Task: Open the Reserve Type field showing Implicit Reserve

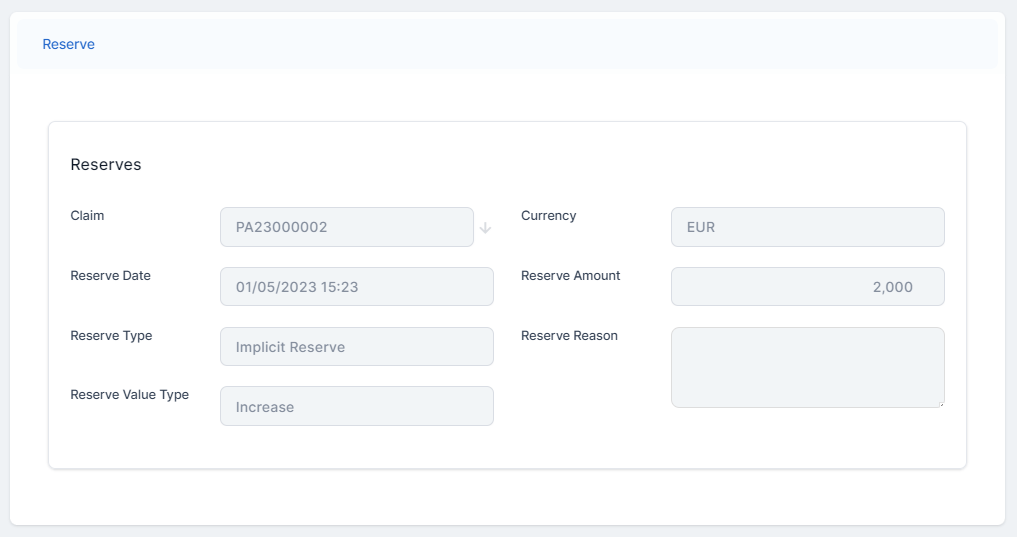Action: tap(356, 347)
